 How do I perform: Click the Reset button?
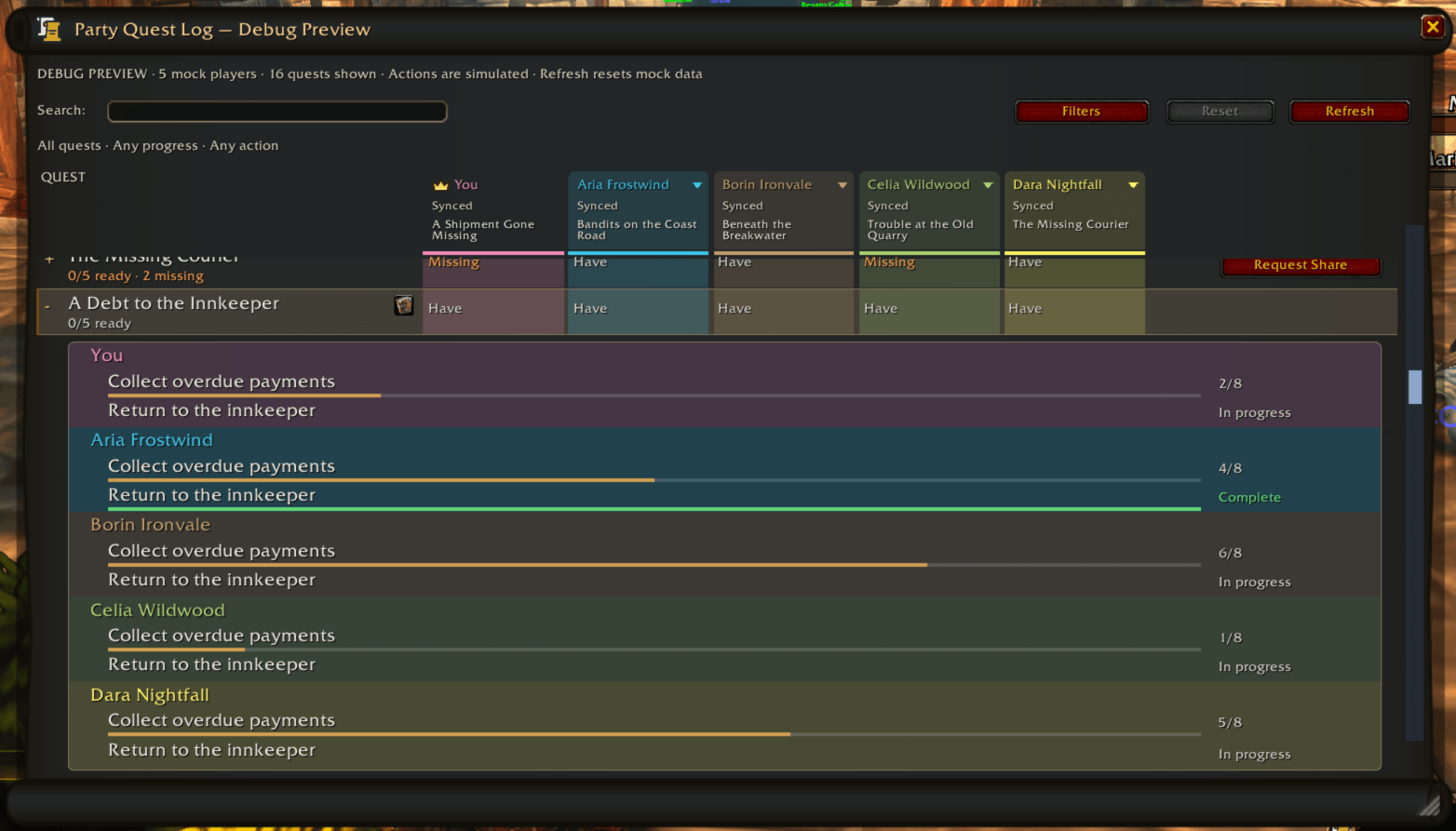(x=1220, y=112)
